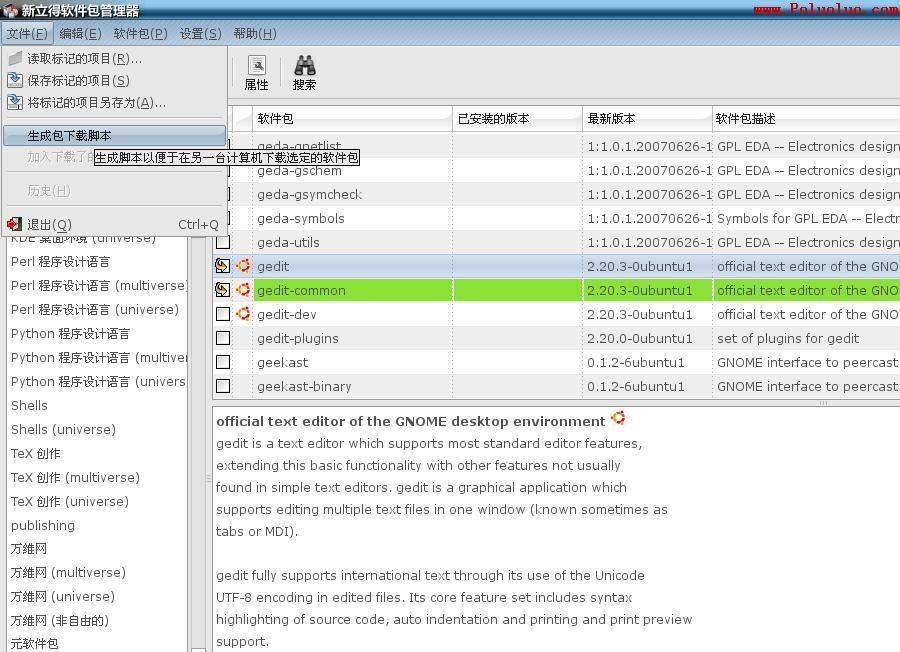Screen dimensions: 900x652
Task: Choose 读取标记的项目(R)... menu entry
Action: pos(114,59)
